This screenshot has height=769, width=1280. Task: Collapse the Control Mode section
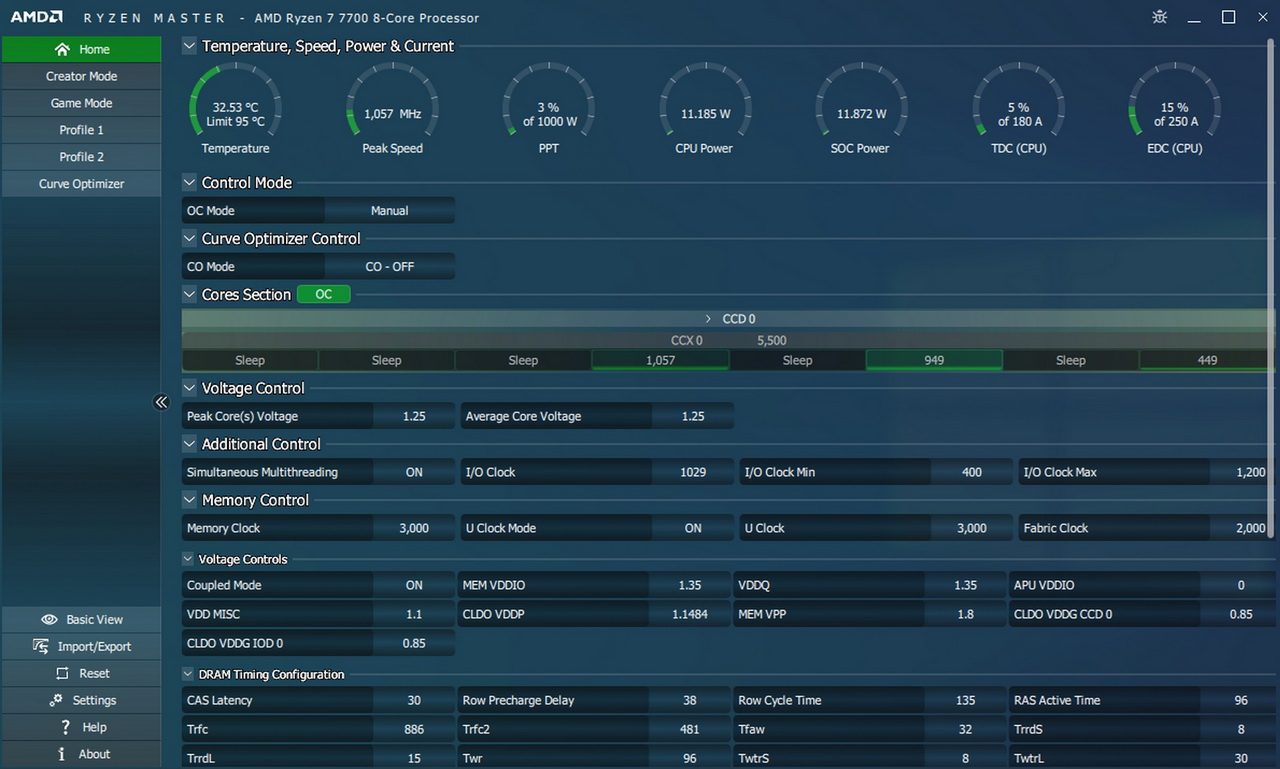(x=189, y=183)
